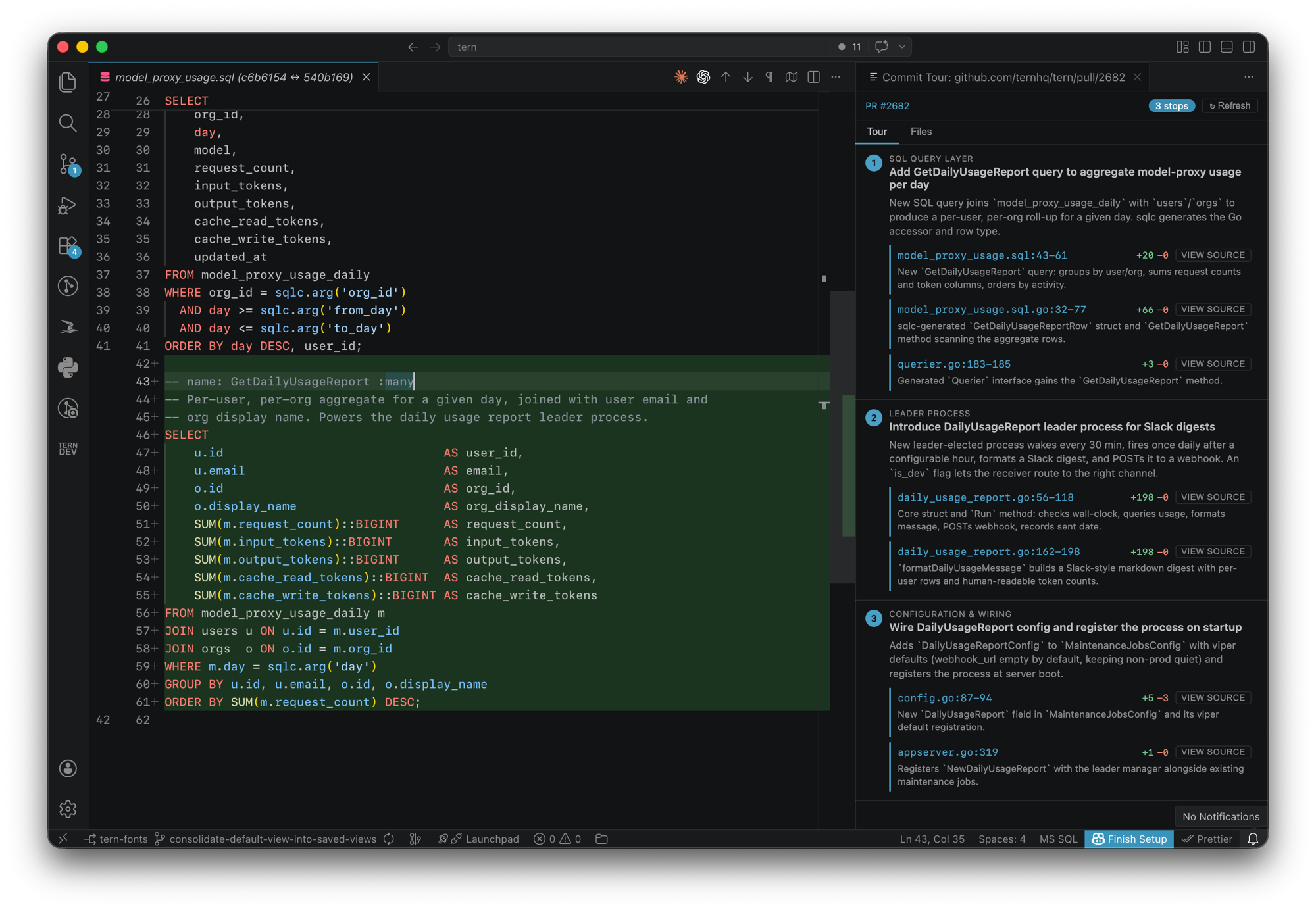Toggle inline diff view icon

[x=792, y=77]
